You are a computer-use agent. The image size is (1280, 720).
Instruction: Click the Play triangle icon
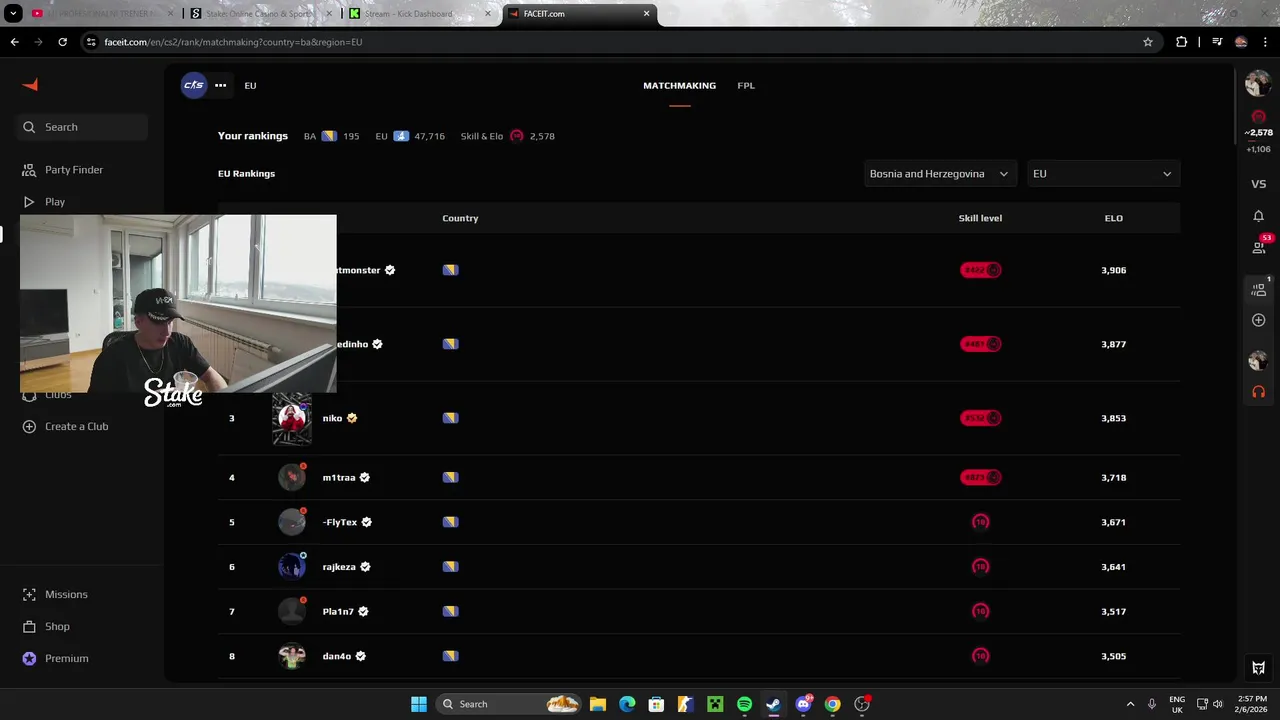coord(29,202)
